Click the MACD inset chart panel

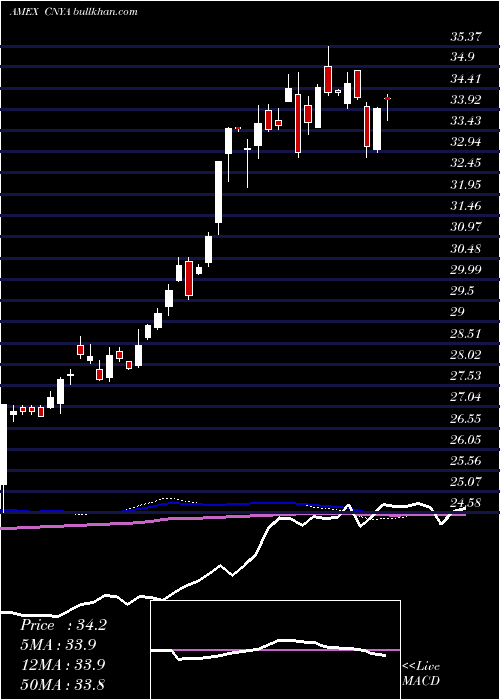(x=275, y=650)
